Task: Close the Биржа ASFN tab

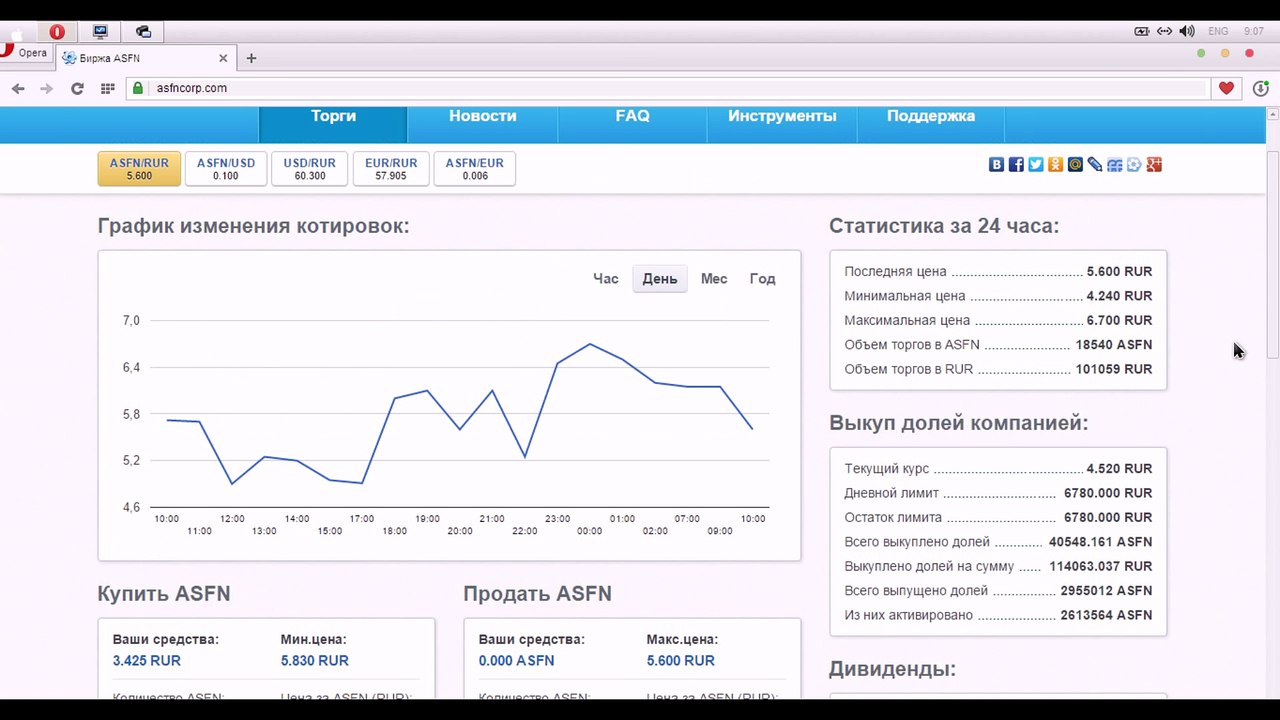Action: pyautogui.click(x=223, y=58)
